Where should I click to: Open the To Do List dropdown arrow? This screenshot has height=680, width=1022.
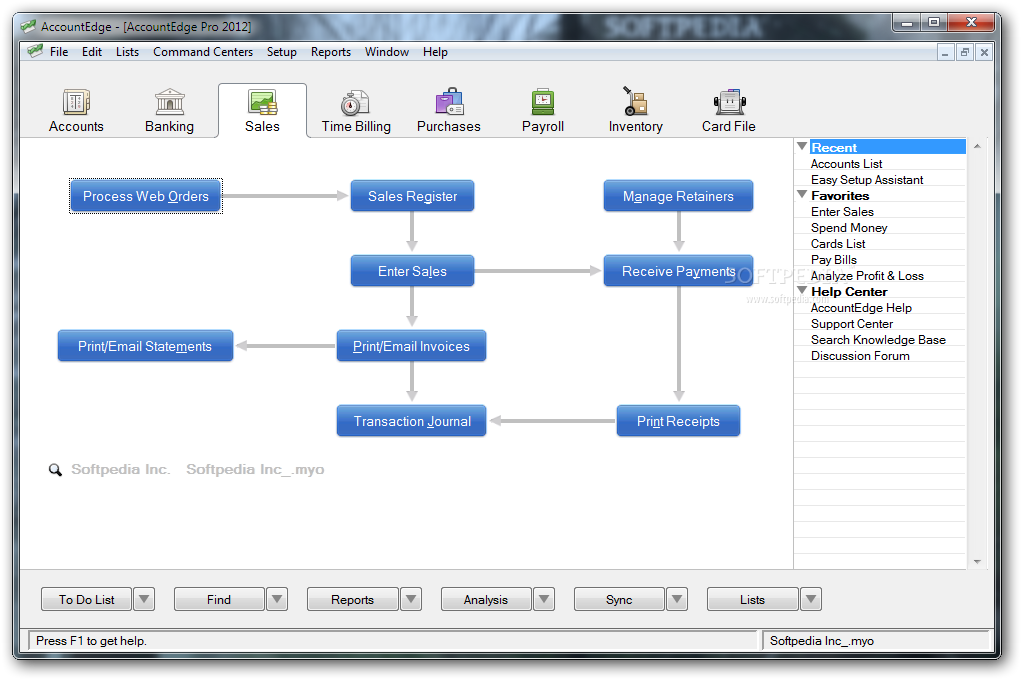pos(144,599)
